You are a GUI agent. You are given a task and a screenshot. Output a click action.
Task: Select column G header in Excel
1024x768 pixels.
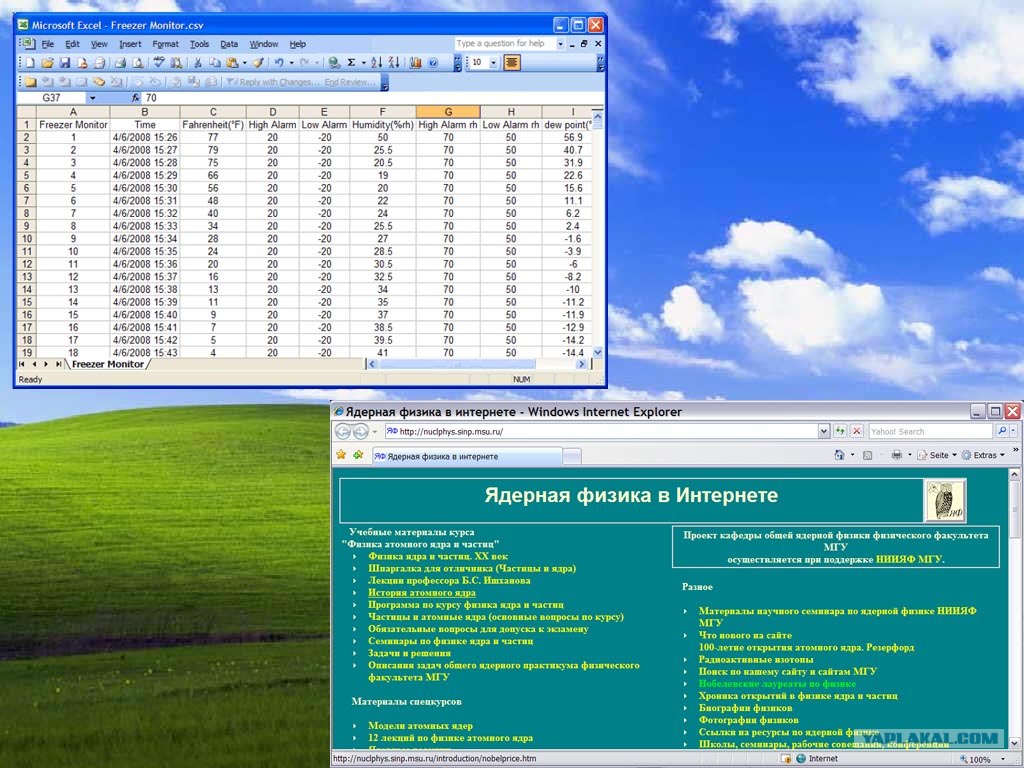(x=447, y=112)
